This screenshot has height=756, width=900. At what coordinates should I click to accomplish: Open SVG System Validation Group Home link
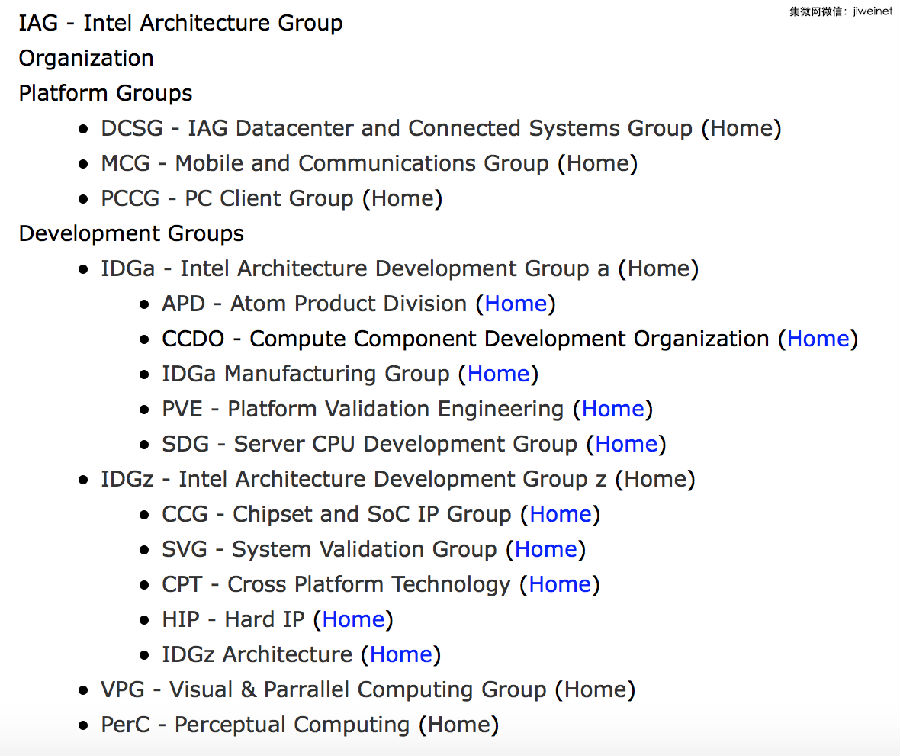[x=546, y=549]
